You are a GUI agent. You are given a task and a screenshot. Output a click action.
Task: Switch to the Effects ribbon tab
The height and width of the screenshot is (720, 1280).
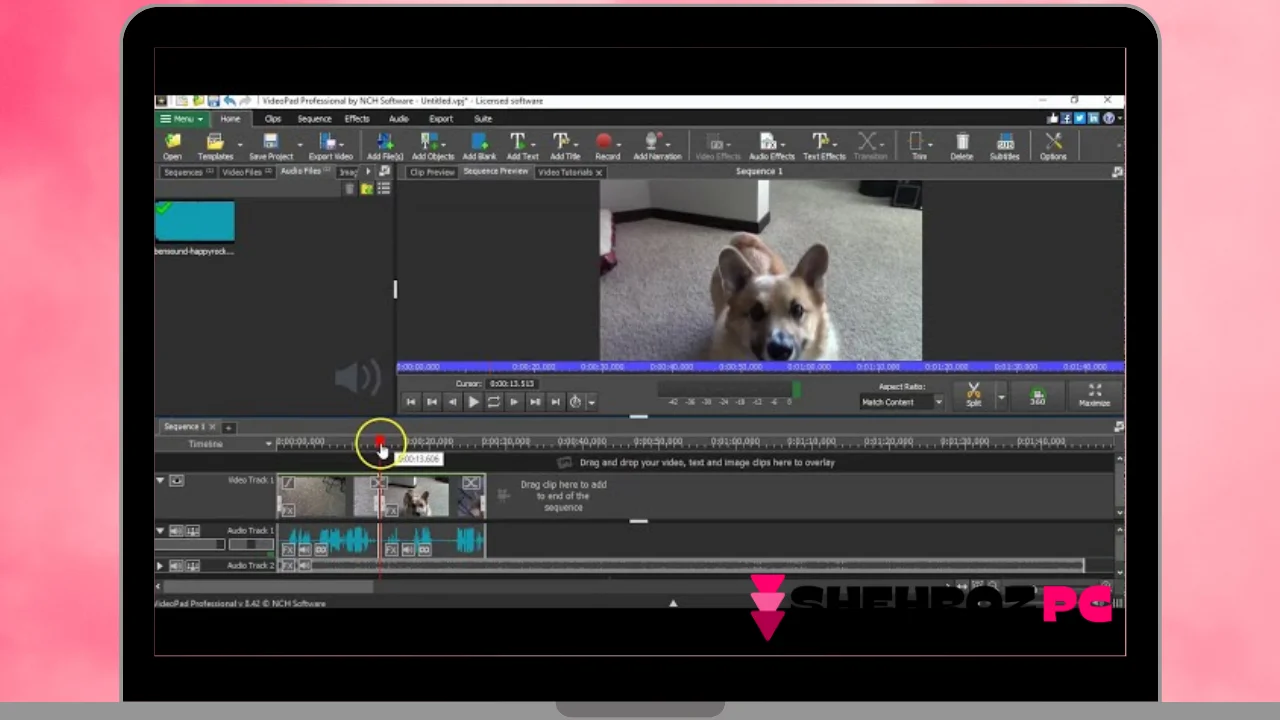point(357,119)
